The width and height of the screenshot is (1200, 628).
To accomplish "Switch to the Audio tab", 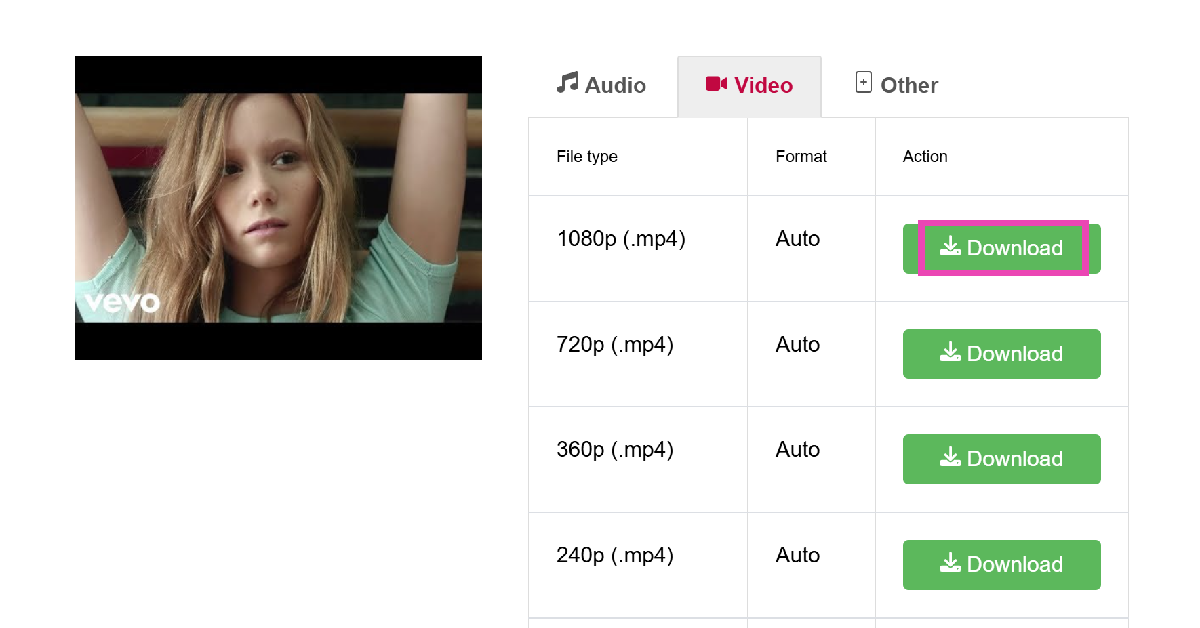I will [x=602, y=86].
